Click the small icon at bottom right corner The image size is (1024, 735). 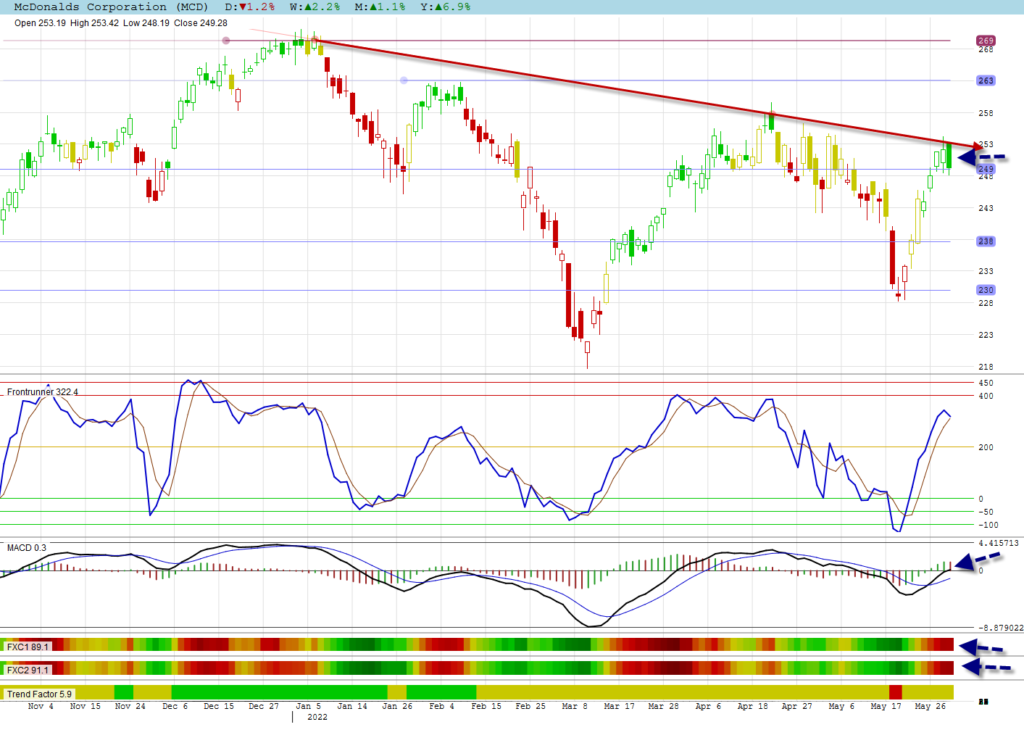pos(984,702)
